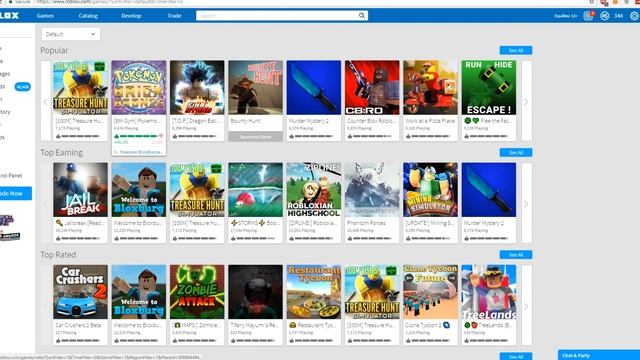
Task: Click the Phantom Forces title text
Action: pos(366,223)
